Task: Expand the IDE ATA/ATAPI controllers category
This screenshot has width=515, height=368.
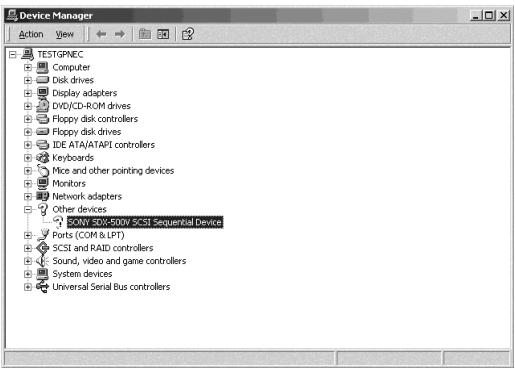Action: point(28,145)
